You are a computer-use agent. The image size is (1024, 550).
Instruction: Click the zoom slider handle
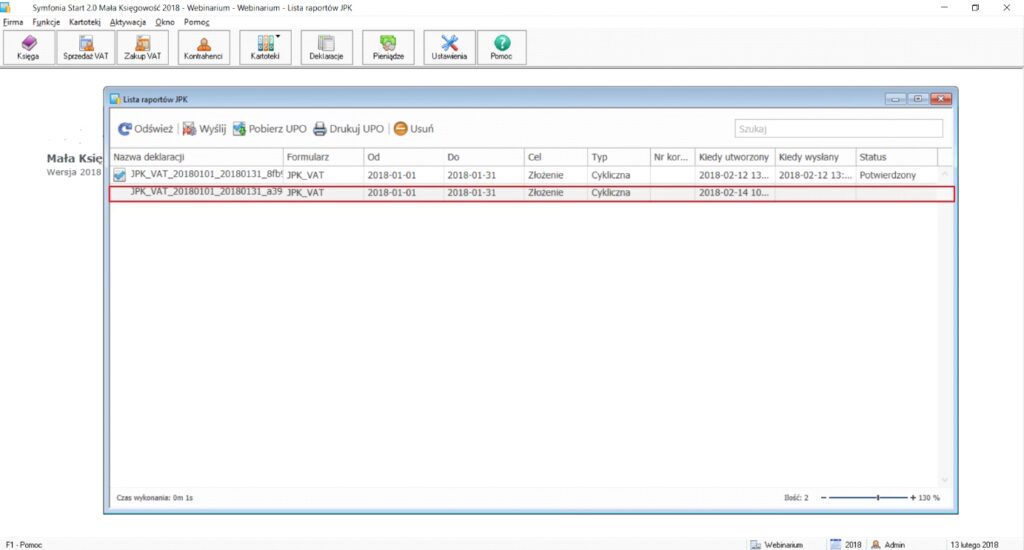(878, 497)
